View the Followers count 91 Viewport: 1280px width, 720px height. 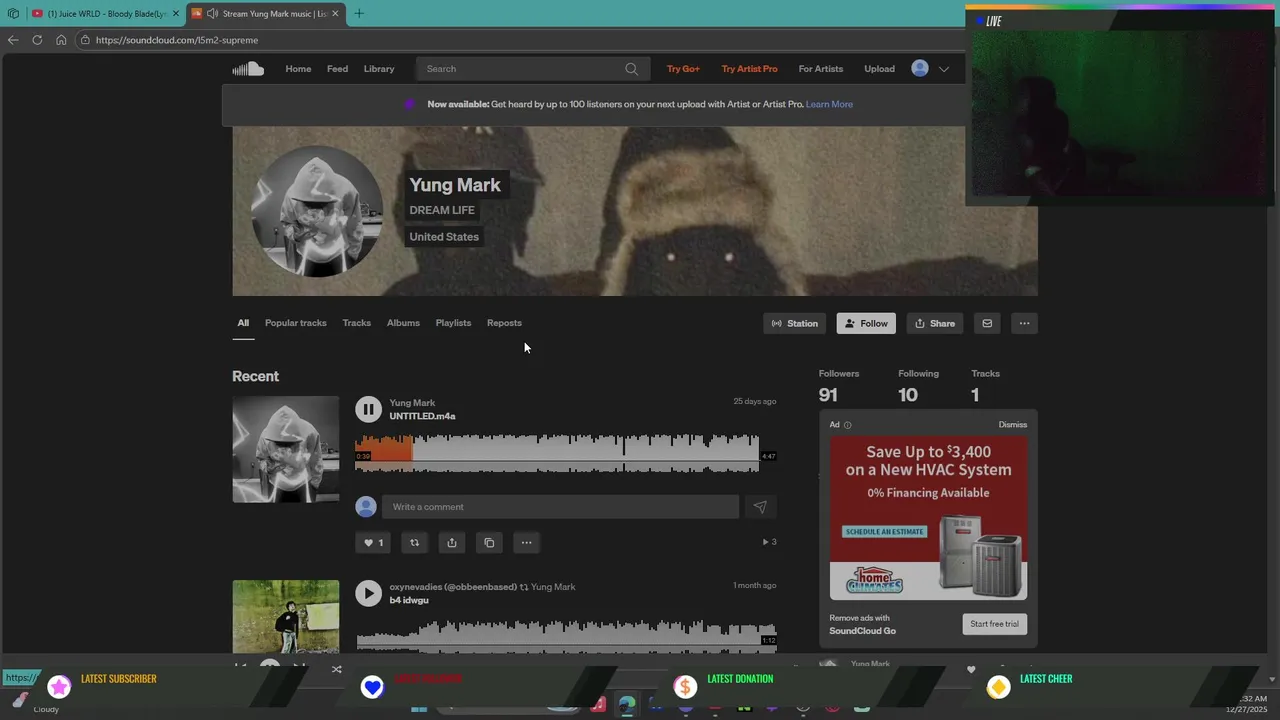pos(828,395)
